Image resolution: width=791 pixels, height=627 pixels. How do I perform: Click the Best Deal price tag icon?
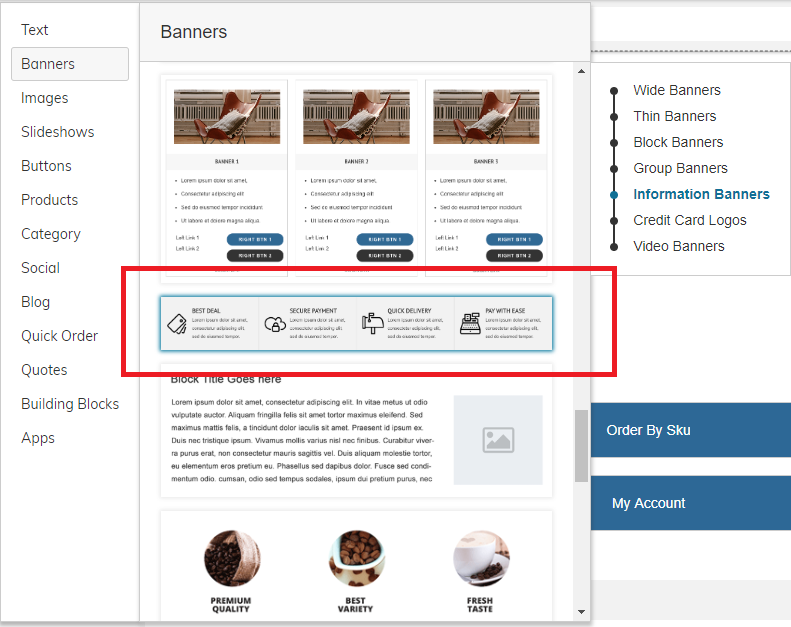(177, 324)
